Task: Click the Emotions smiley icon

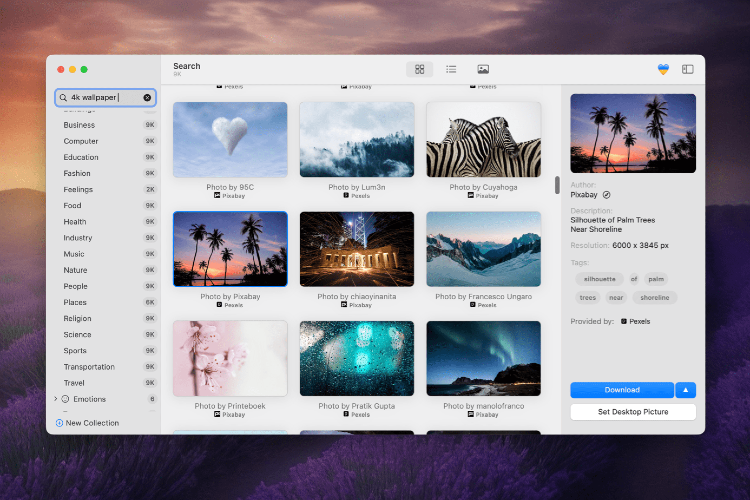Action: coord(66,399)
